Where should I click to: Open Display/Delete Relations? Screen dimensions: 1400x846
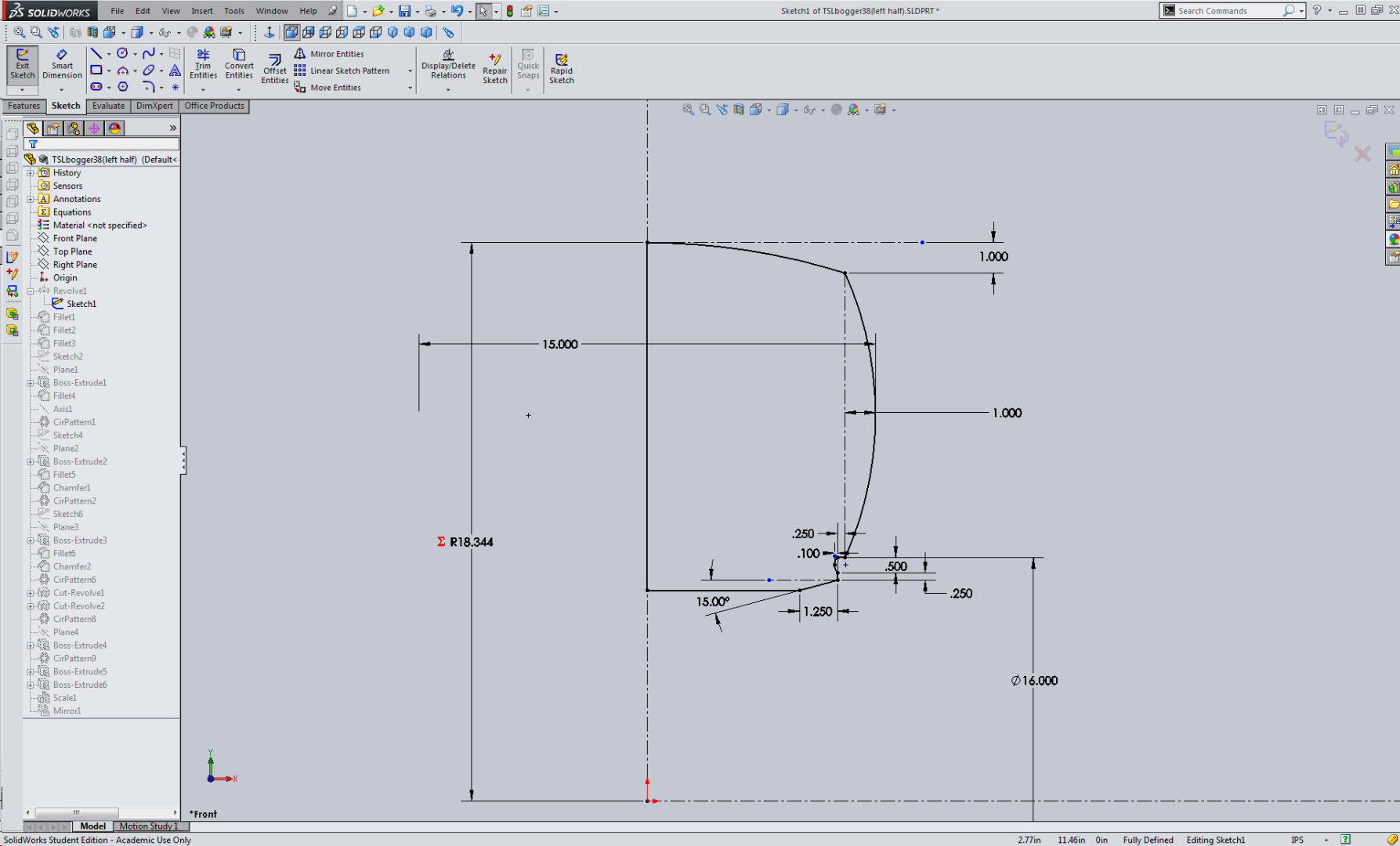[x=447, y=67]
